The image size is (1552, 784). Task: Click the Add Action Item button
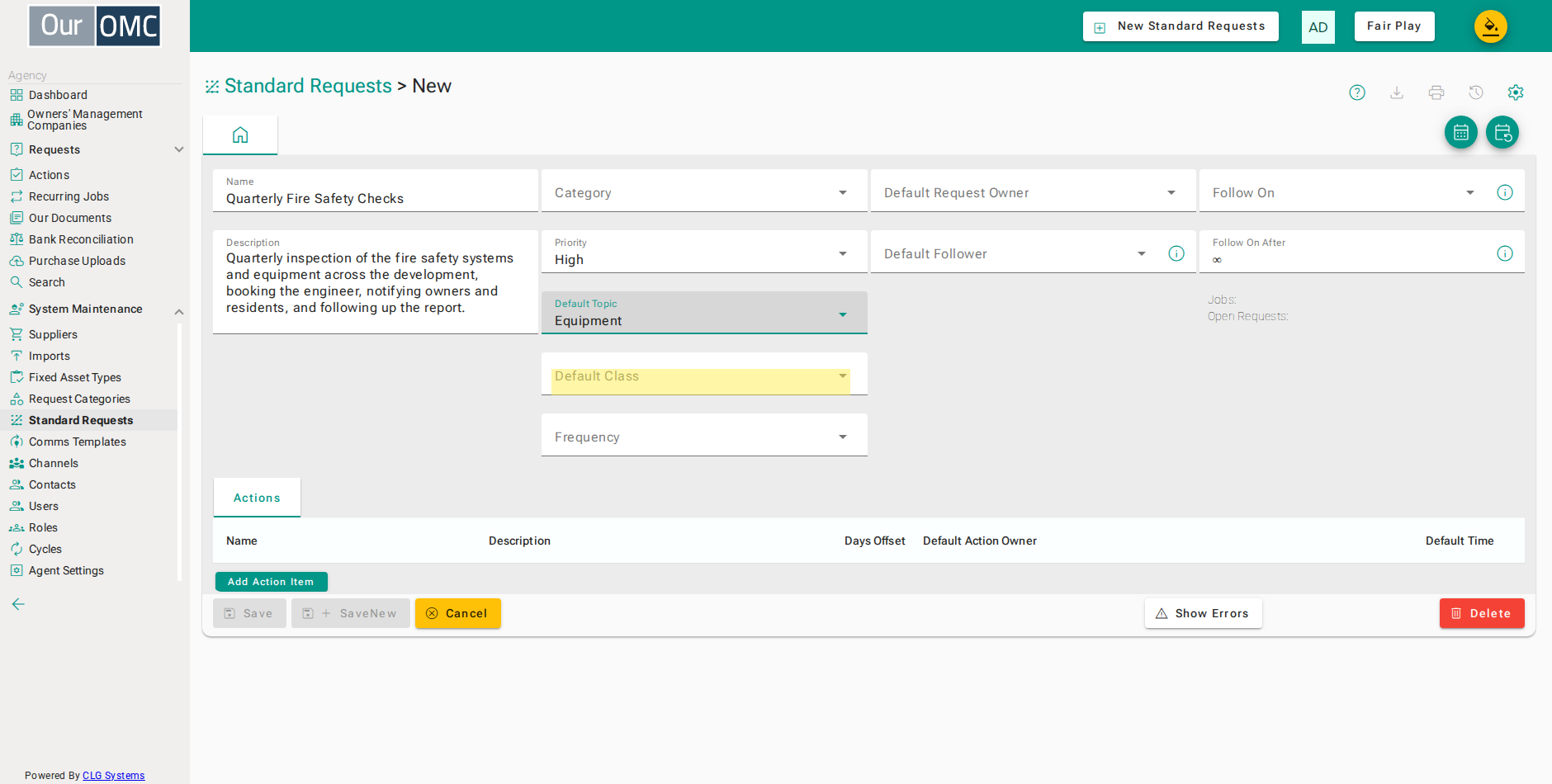(x=271, y=582)
